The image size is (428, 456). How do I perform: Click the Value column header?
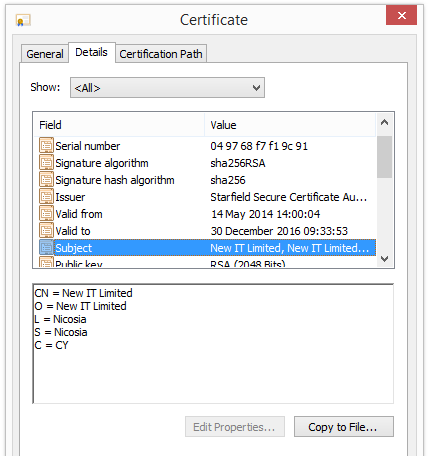pyautogui.click(x=290, y=125)
